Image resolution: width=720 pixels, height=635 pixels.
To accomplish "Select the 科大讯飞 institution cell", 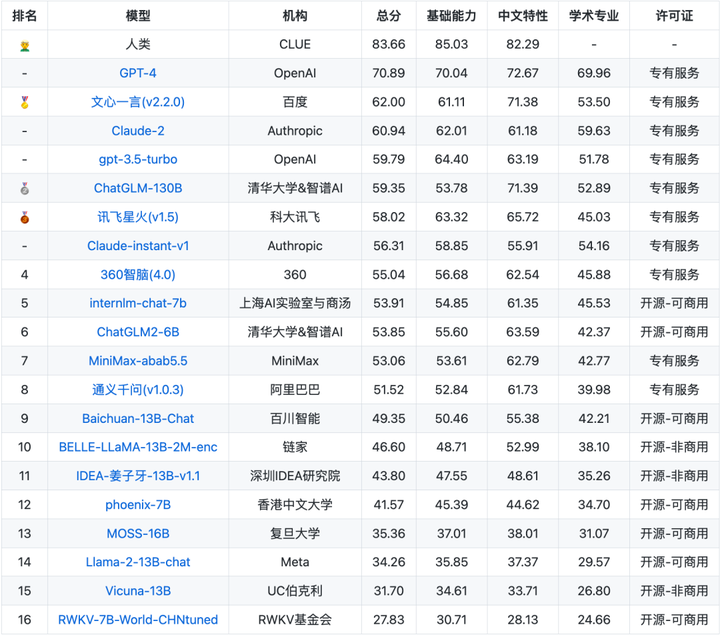I will click(295, 217).
